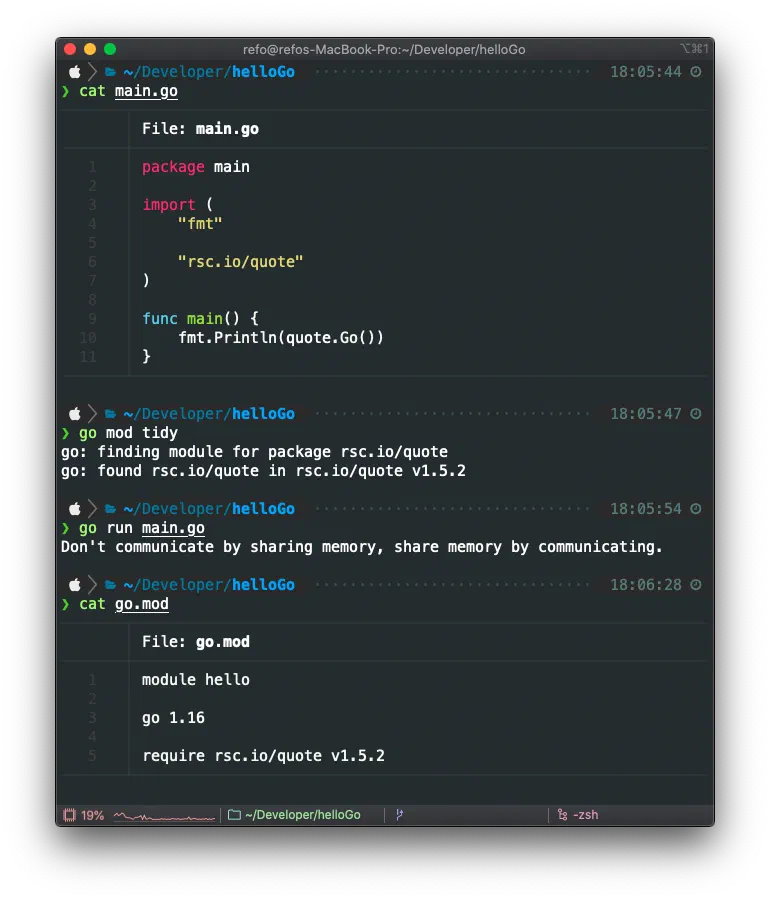
Task: Click the -zsh job name in status bar
Action: [585, 815]
